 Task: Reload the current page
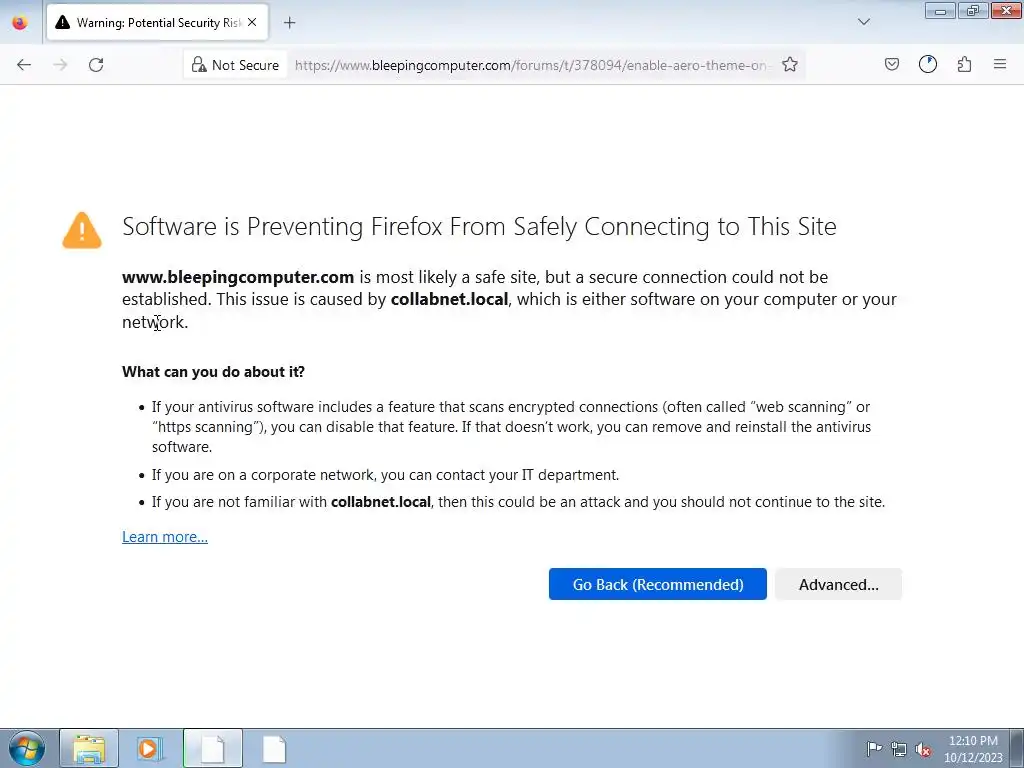[x=96, y=65]
